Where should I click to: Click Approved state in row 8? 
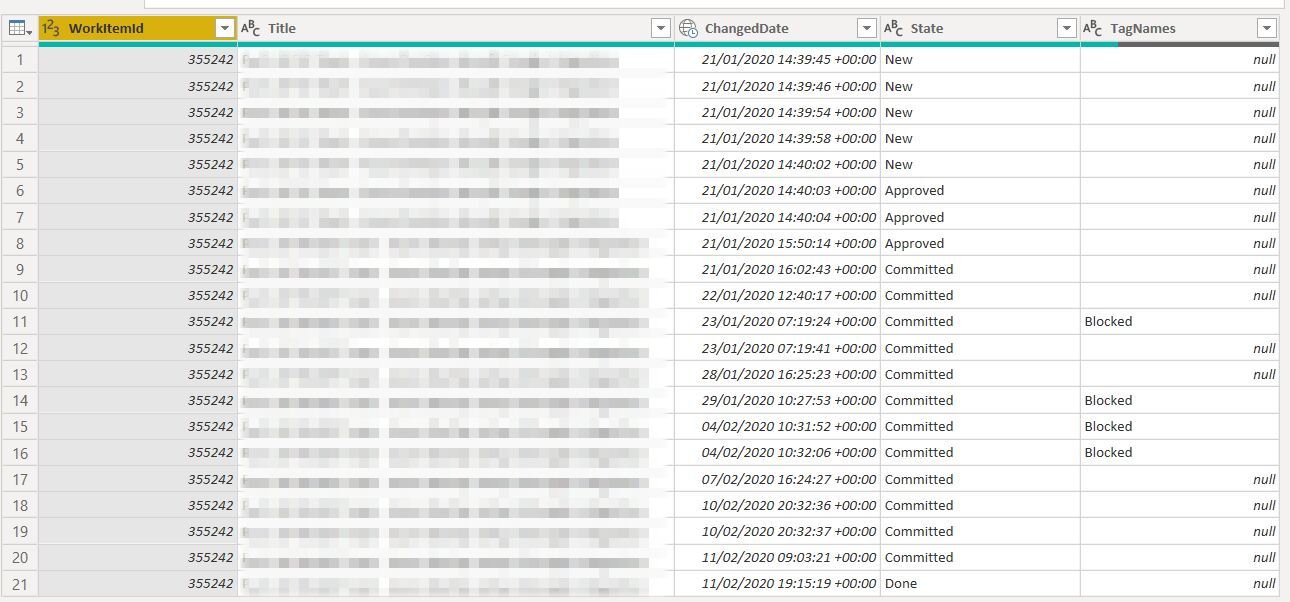click(980, 243)
